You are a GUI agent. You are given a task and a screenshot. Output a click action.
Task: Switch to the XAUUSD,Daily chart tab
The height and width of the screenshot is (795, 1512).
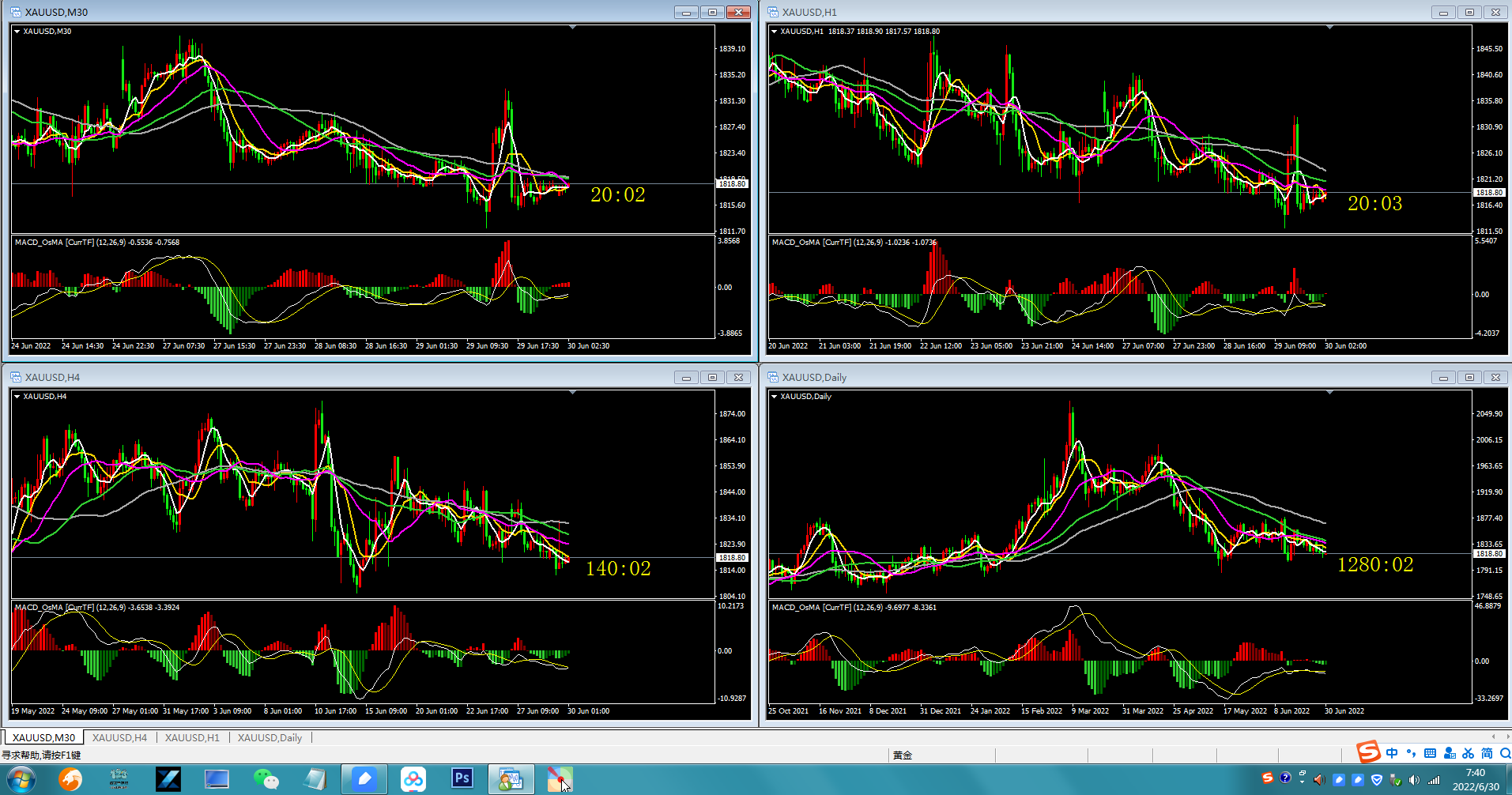(270, 737)
